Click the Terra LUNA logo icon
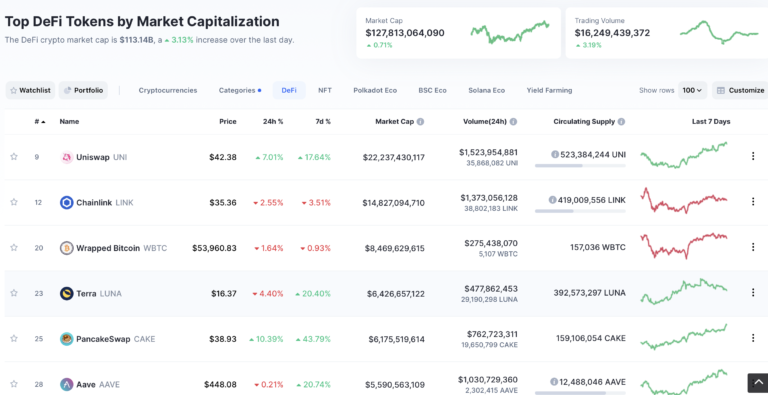This screenshot has height=395, width=768. [x=67, y=294]
